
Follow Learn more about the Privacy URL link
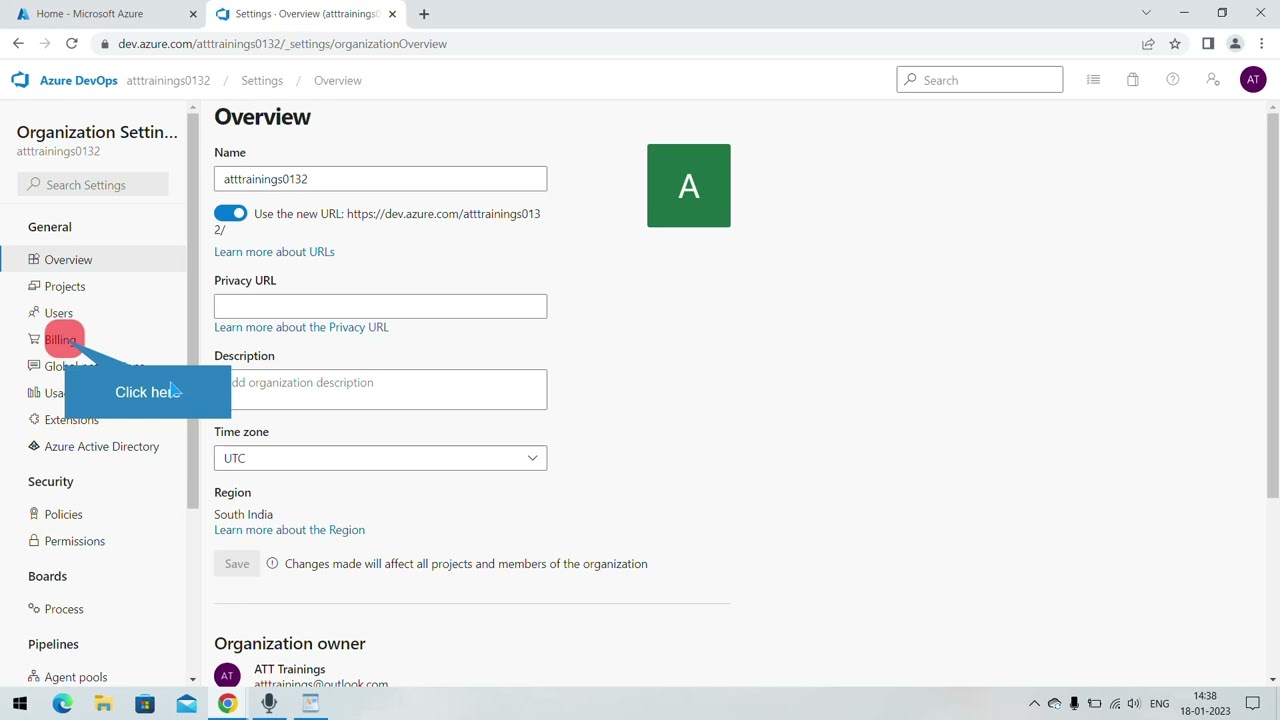click(x=301, y=327)
